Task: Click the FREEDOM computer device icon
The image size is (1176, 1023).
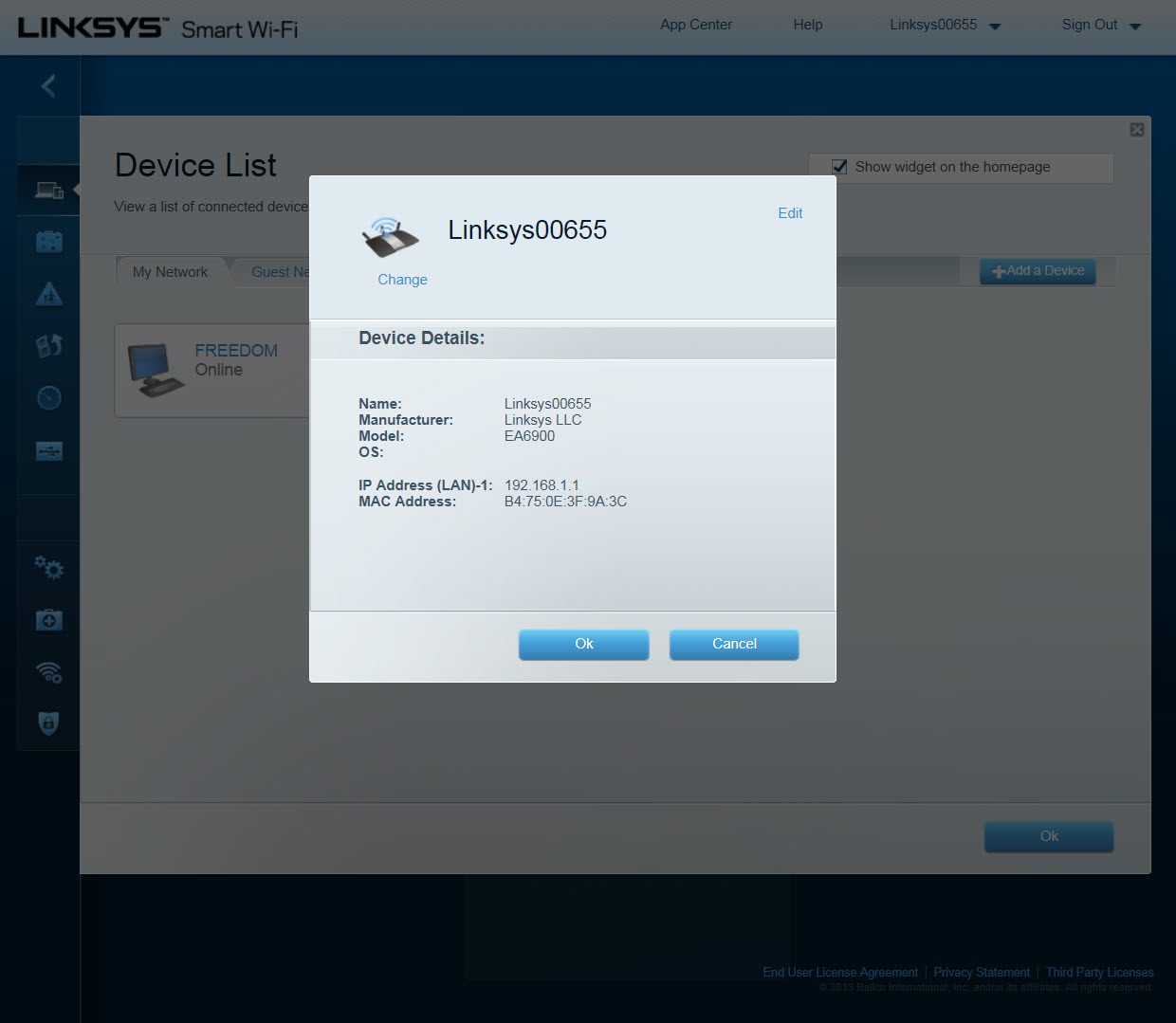Action: coord(156,370)
